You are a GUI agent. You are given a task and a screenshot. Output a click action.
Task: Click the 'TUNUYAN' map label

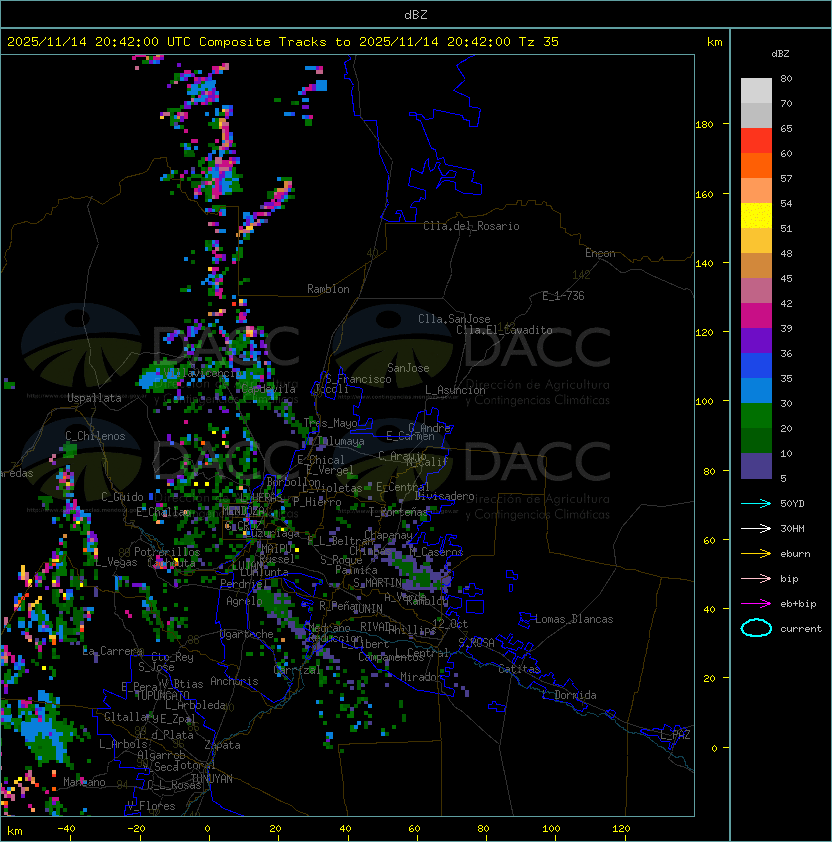pos(212,778)
